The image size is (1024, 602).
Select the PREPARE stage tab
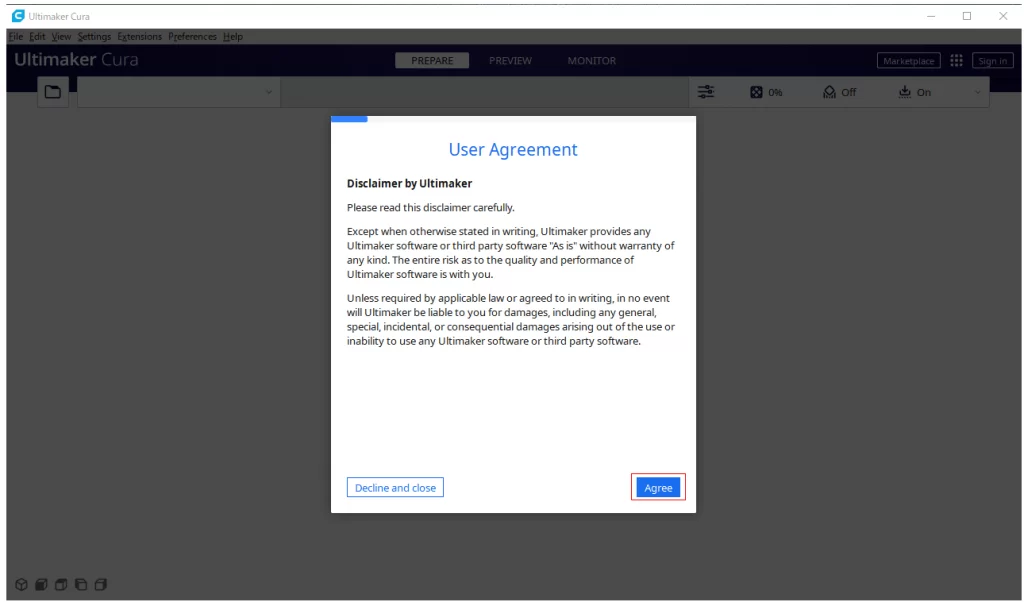point(432,61)
